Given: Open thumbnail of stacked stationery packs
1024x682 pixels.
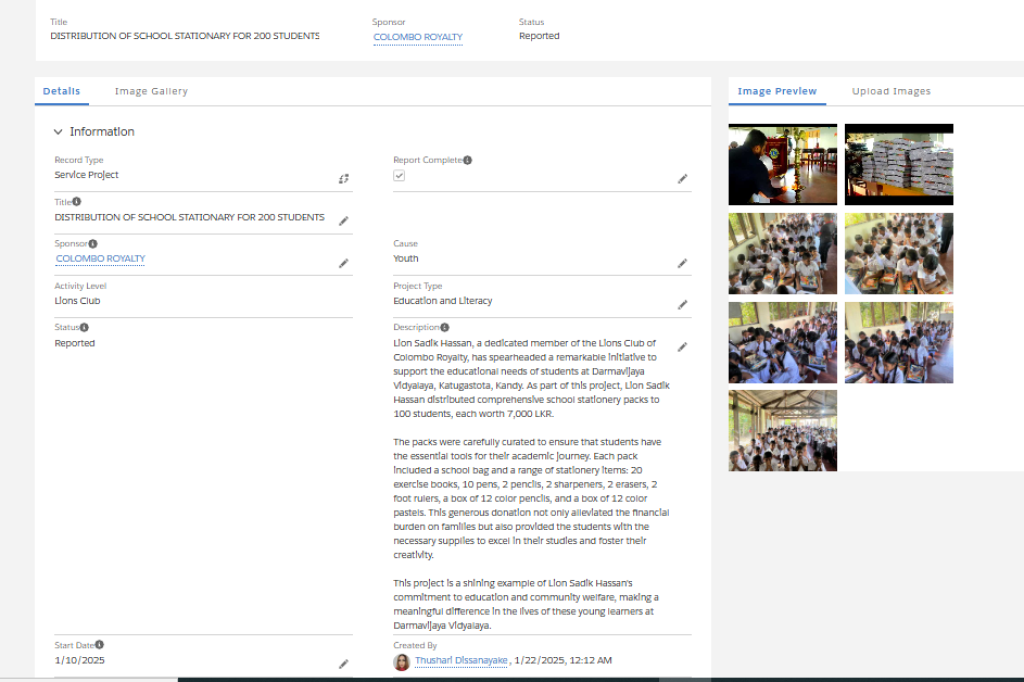Looking at the screenshot, I should (x=899, y=165).
